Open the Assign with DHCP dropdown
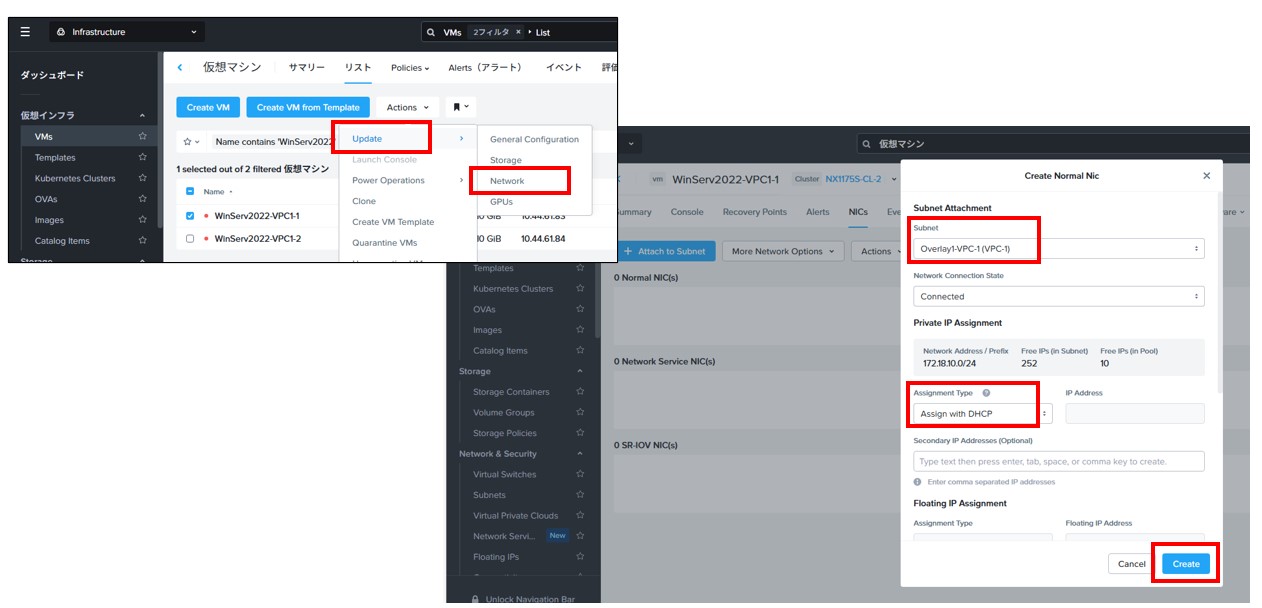The image size is (1262, 608). pos(983,413)
